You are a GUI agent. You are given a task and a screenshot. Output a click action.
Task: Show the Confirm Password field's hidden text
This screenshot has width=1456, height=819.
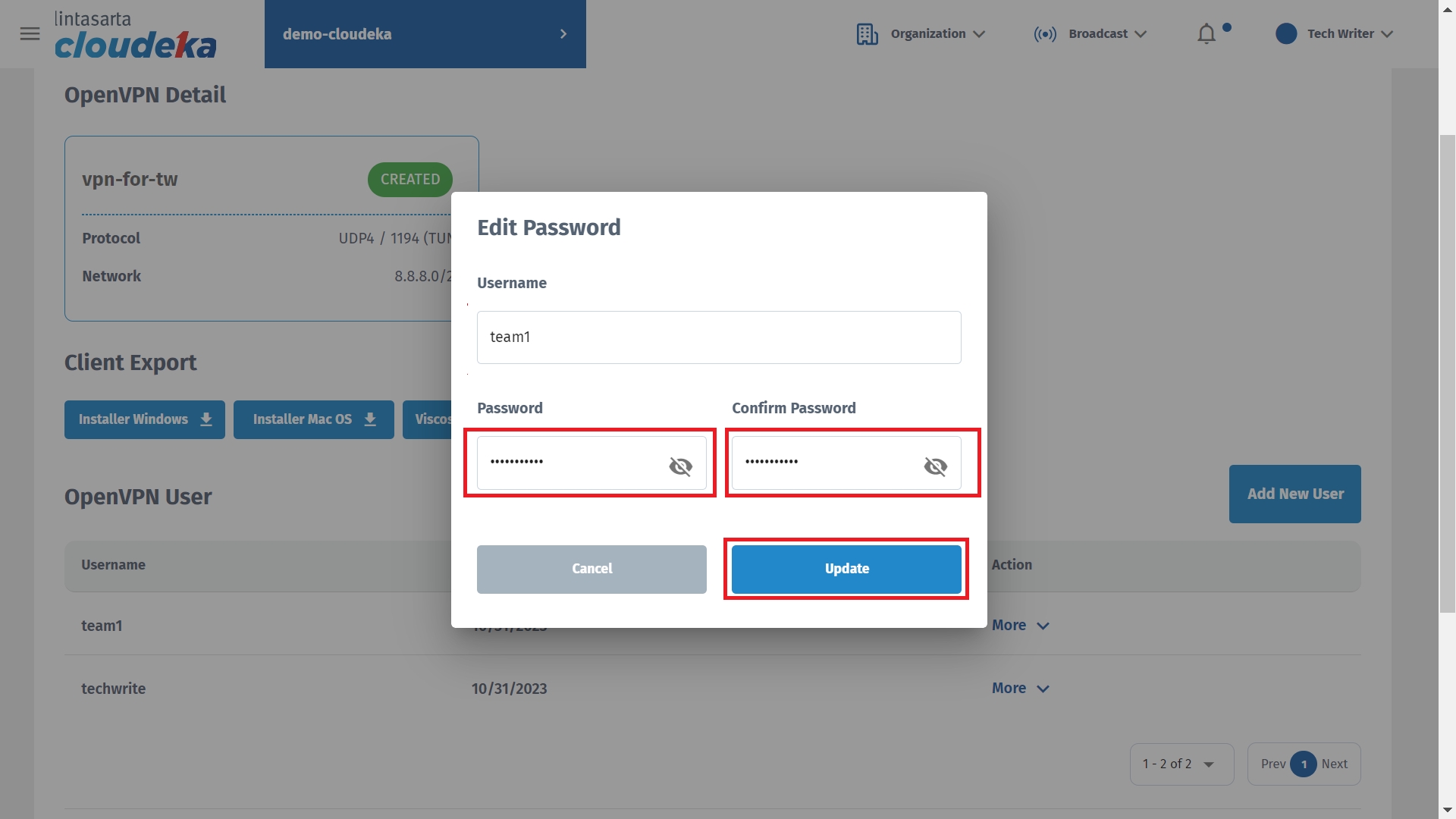935,466
